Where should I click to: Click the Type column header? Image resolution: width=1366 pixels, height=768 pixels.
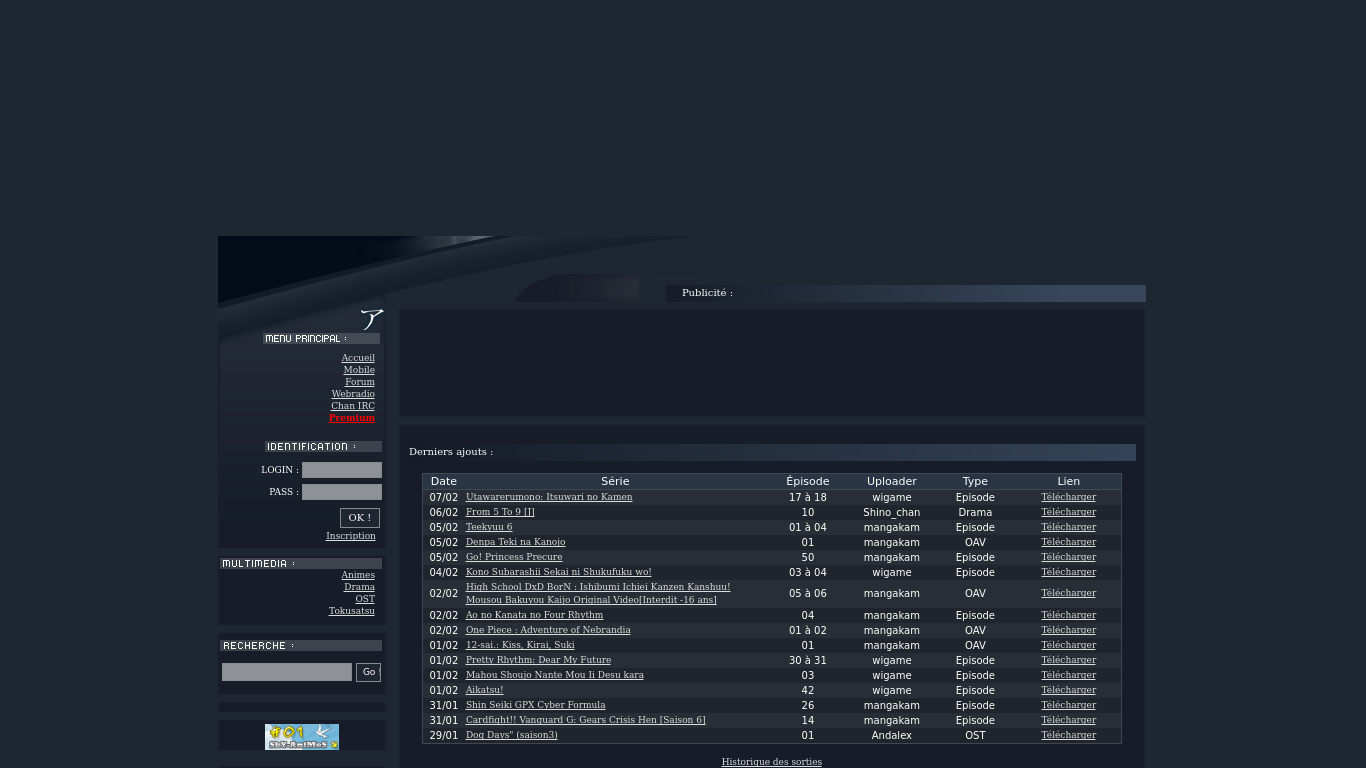coord(975,482)
